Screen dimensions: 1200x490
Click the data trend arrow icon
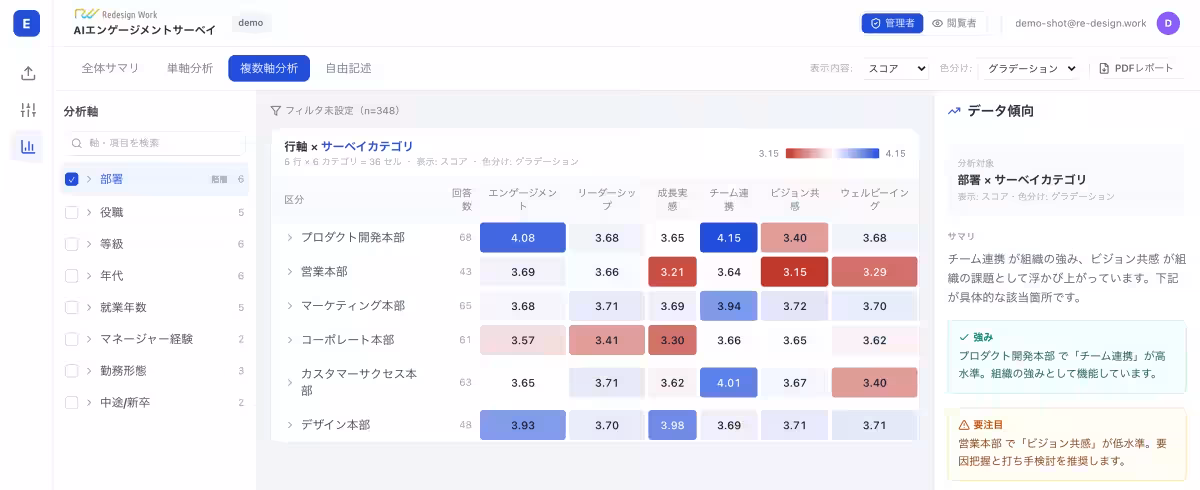[954, 111]
